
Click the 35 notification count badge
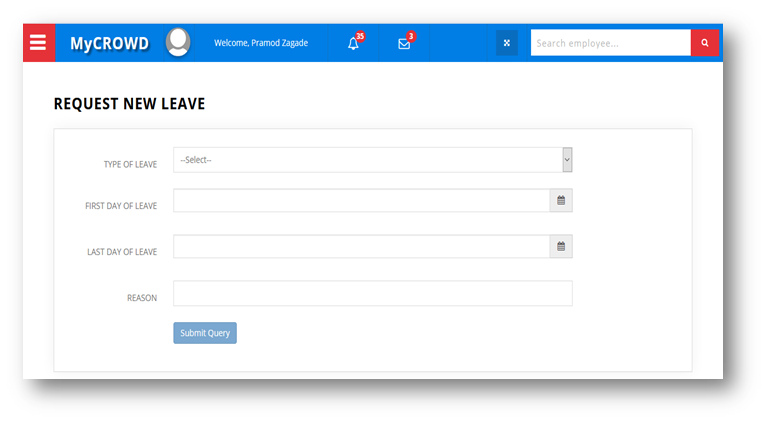point(360,36)
